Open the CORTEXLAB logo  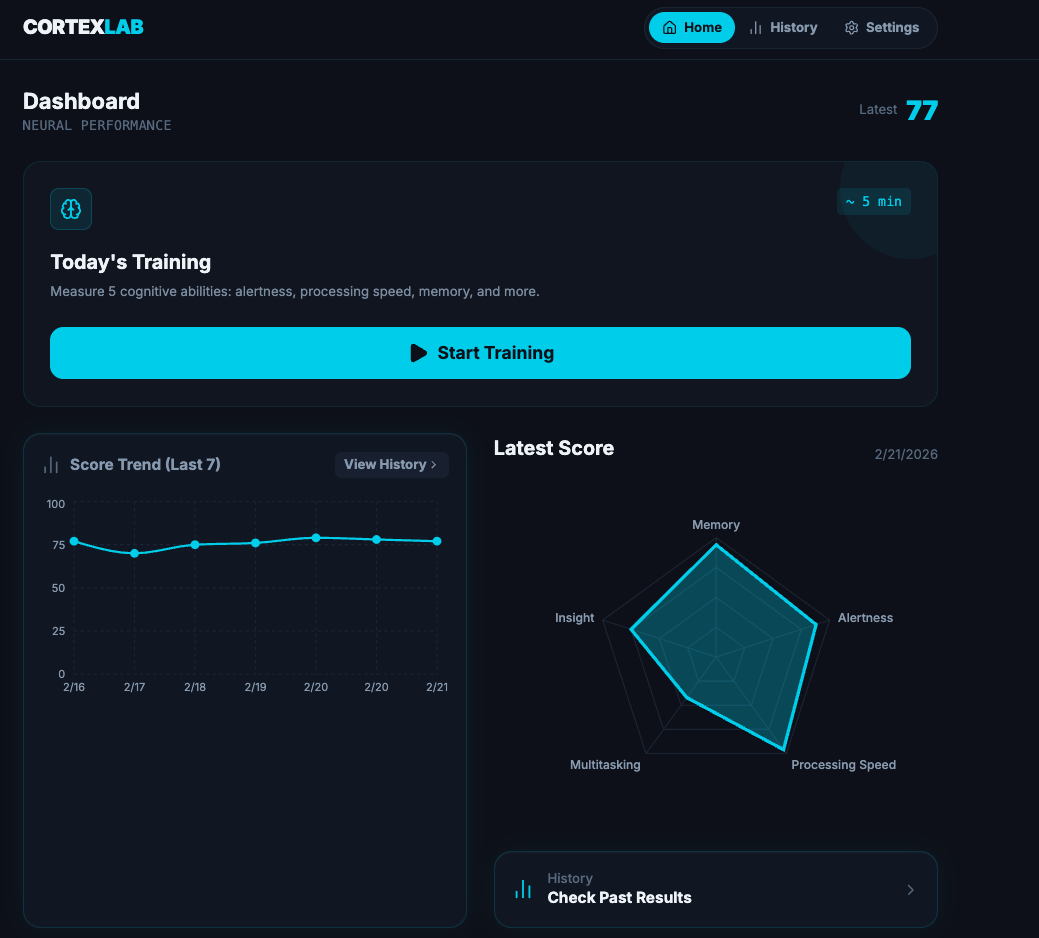point(83,26)
